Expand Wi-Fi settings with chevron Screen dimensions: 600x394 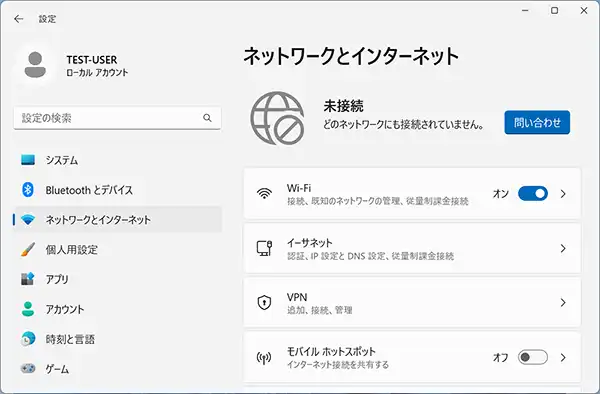[563, 194]
